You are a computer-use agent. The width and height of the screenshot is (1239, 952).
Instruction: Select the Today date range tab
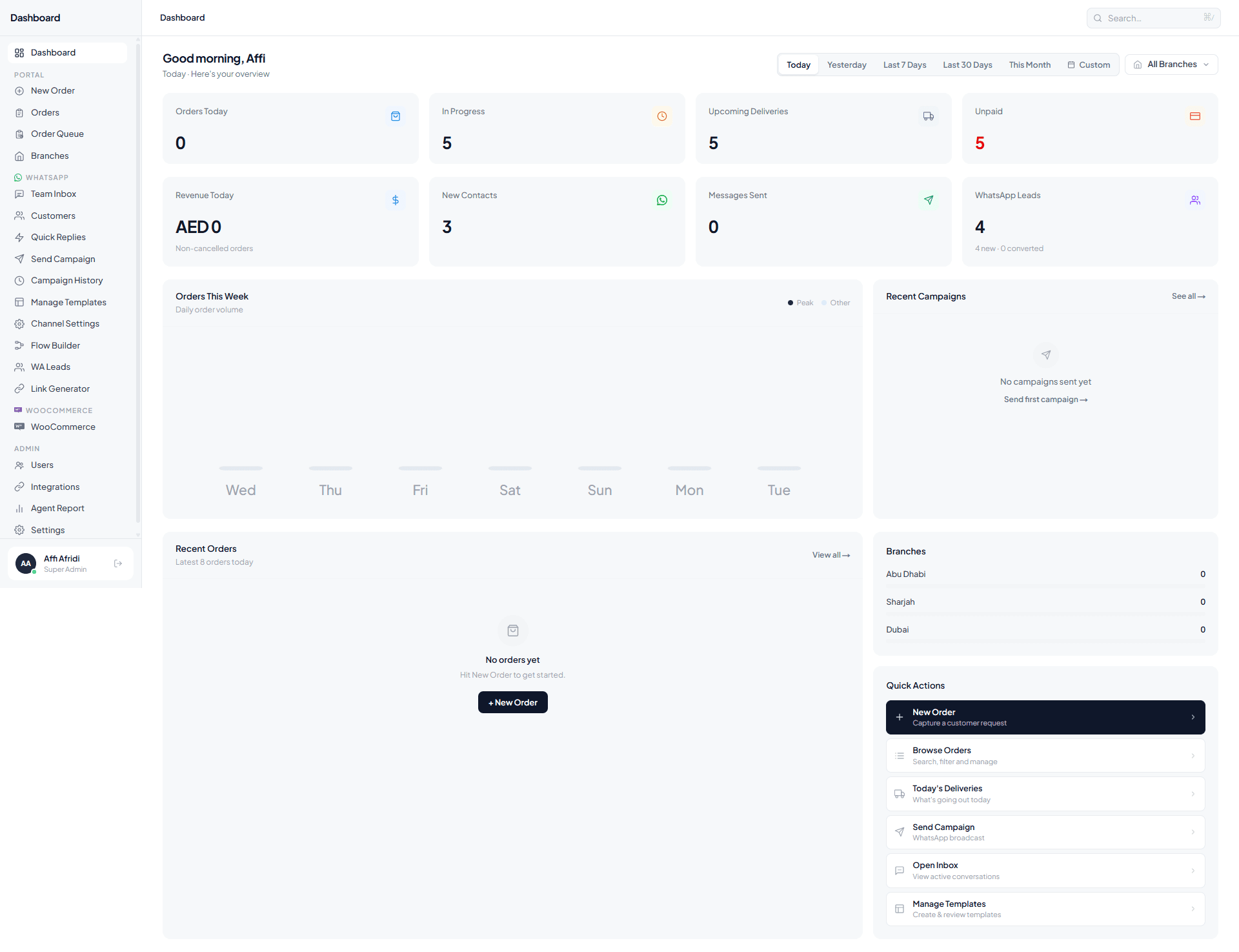[798, 65]
